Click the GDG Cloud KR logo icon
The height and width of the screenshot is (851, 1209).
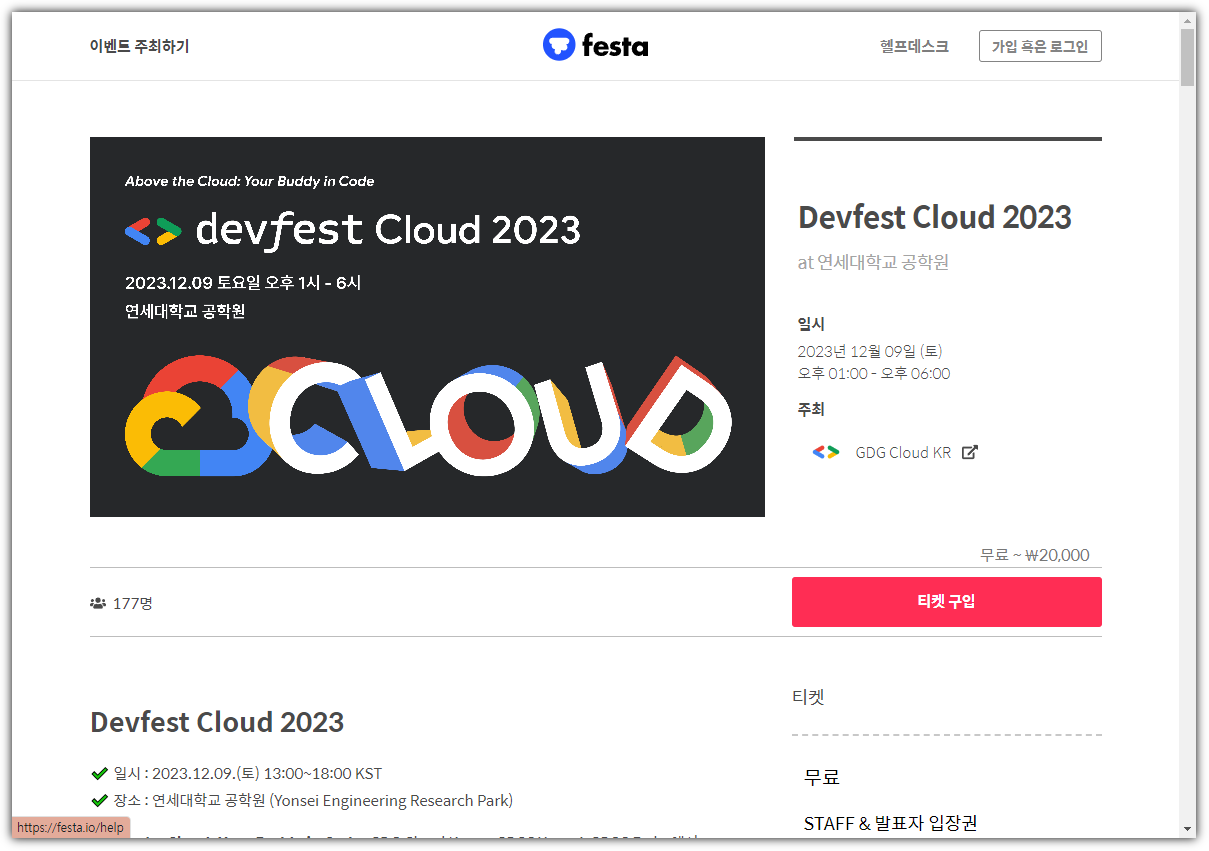(826, 452)
